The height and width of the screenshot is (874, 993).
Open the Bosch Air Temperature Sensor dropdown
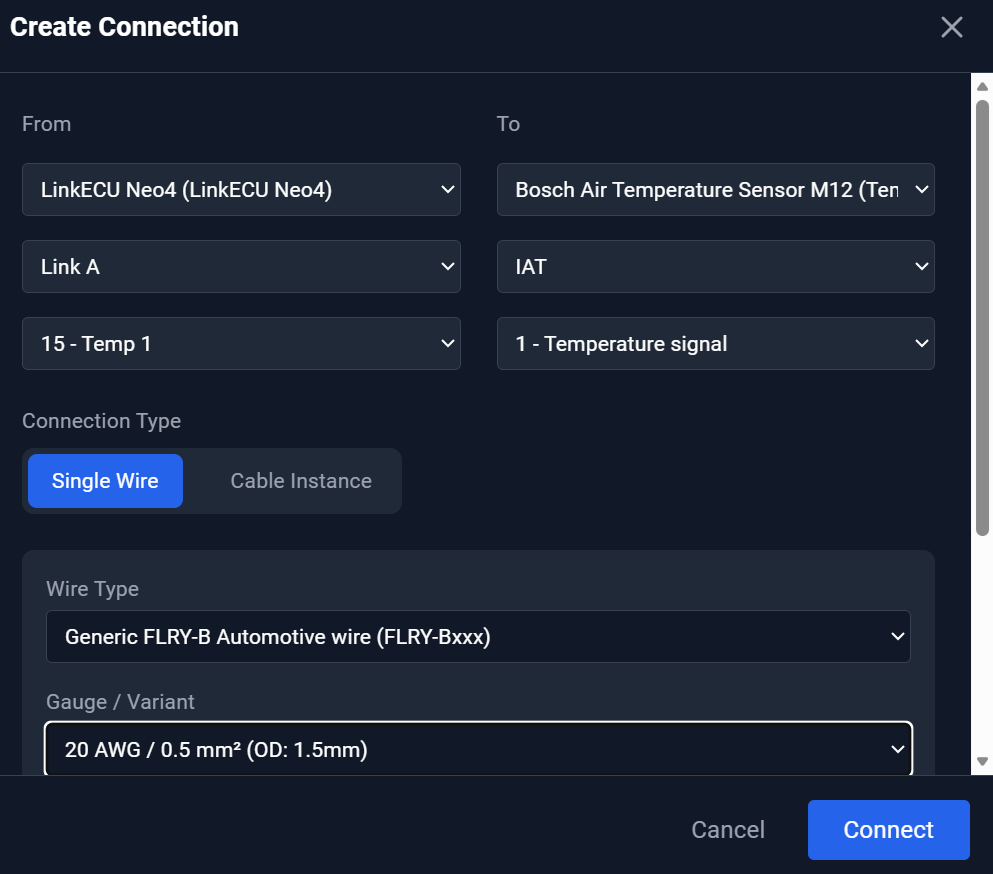[716, 189]
